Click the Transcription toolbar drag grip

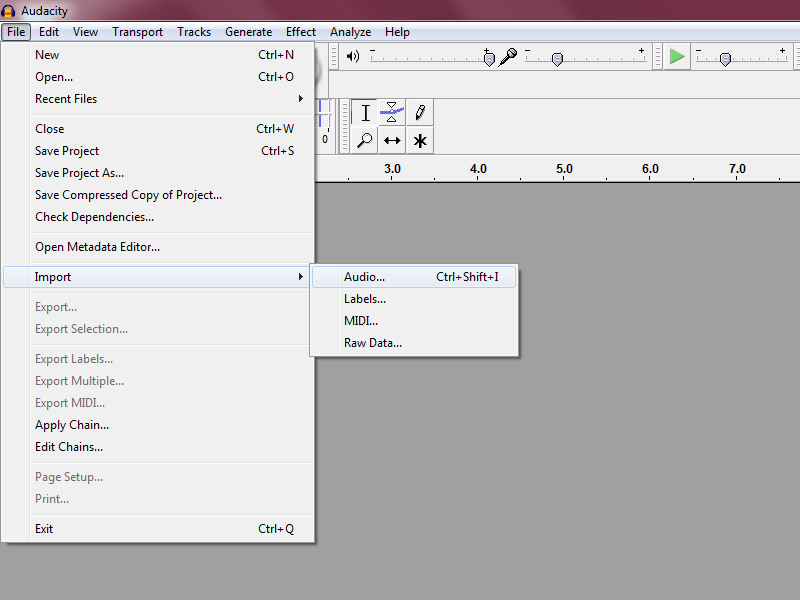658,56
